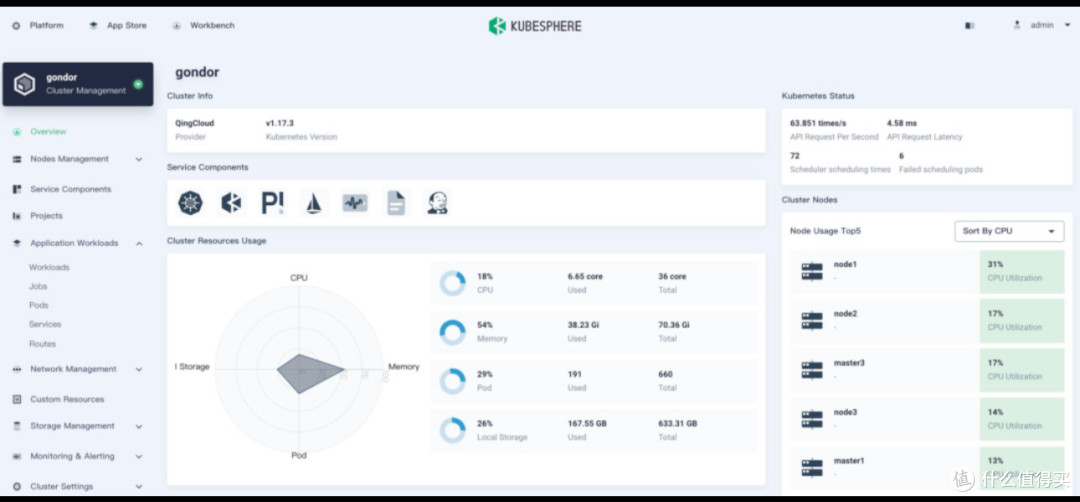Open the Sort By CPU dropdown
This screenshot has width=1080, height=502.
point(1009,231)
